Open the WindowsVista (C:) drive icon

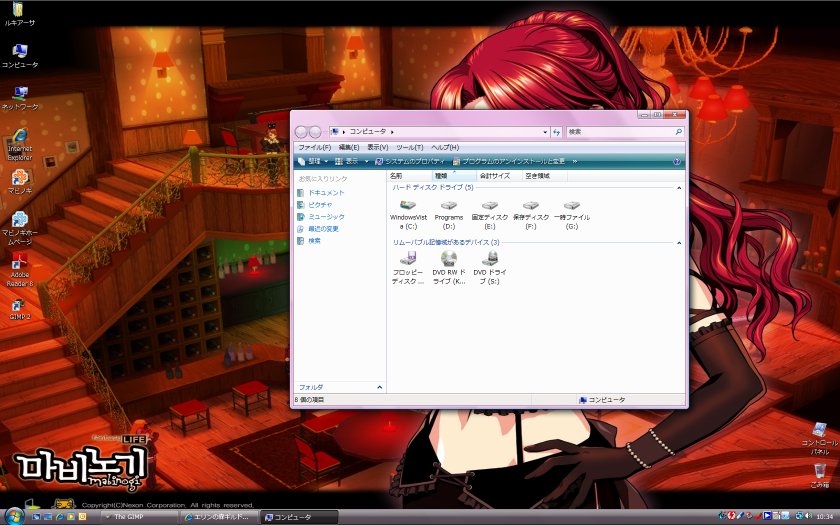tap(408, 215)
